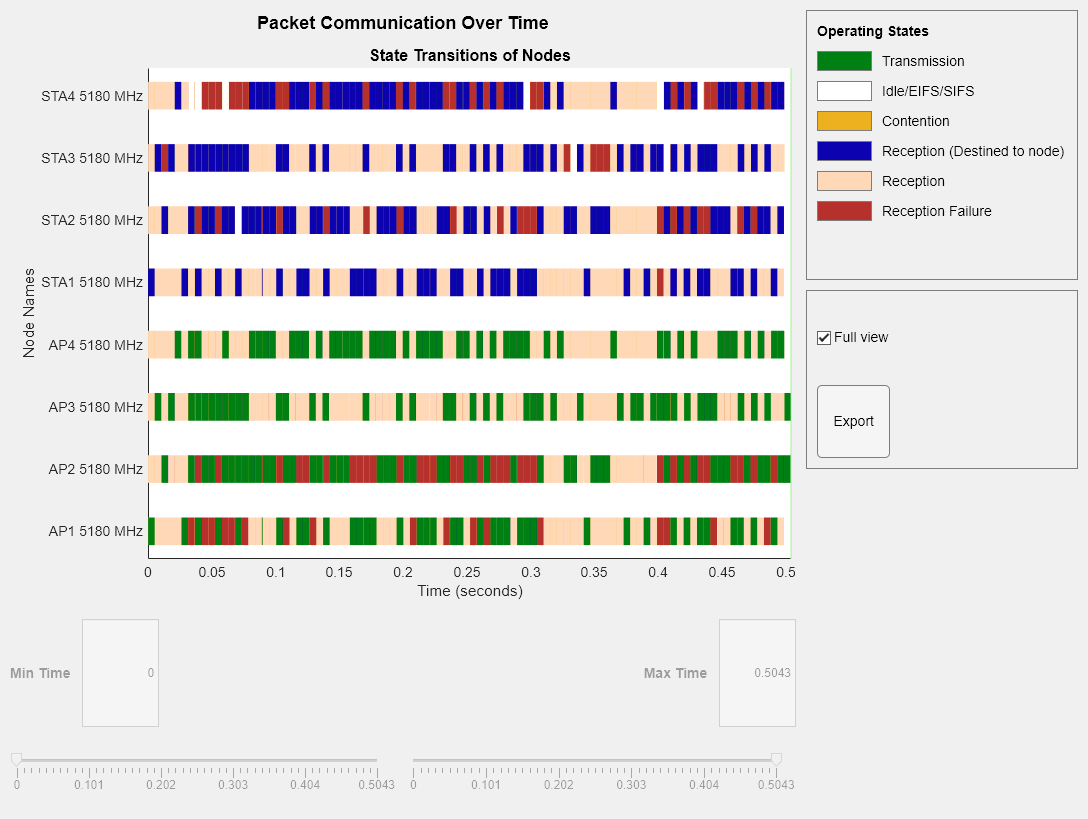Click the blue Reception (Destined to node) swatch
The image size is (1088, 819).
tap(844, 151)
